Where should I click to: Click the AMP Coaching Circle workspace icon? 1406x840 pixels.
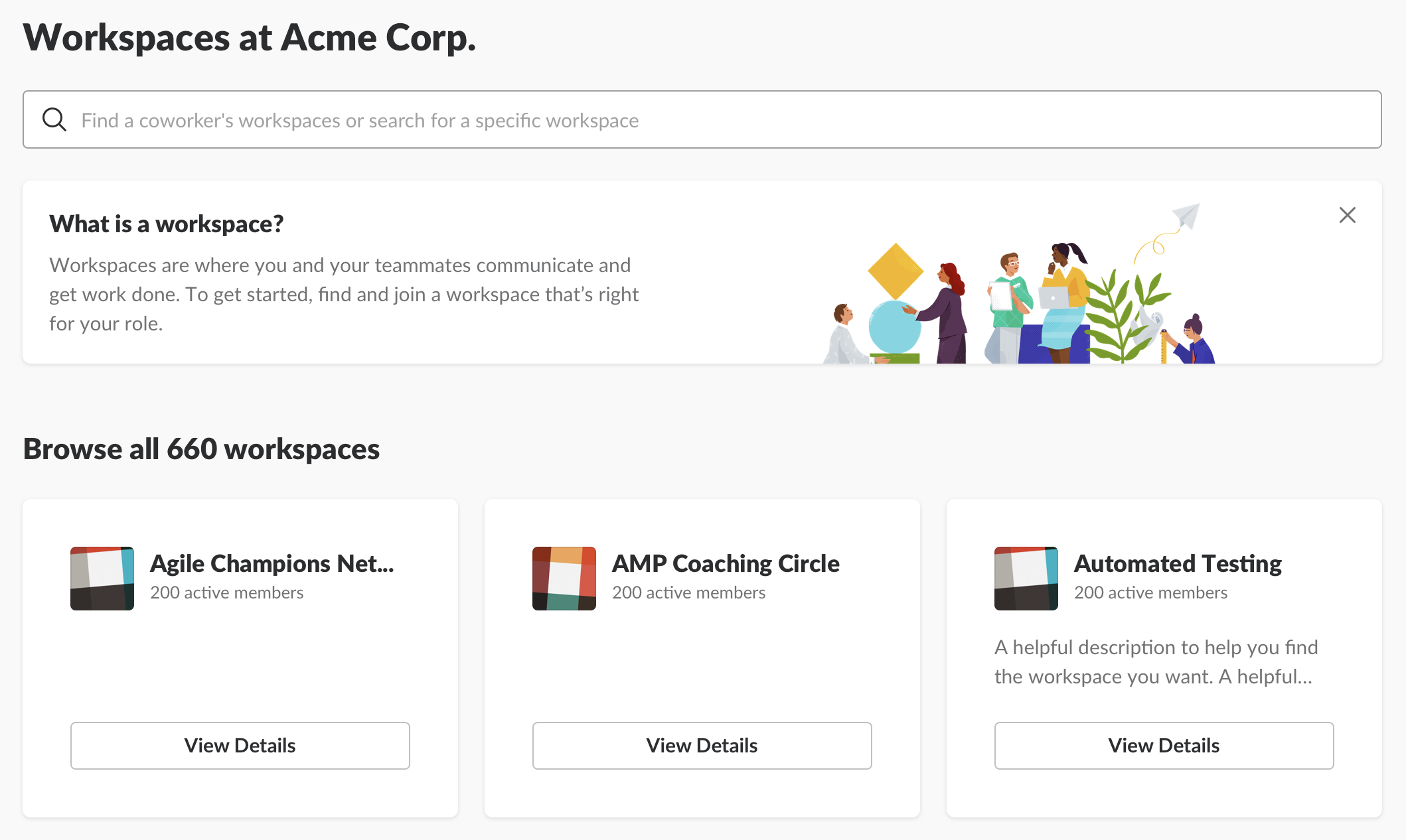coord(564,579)
